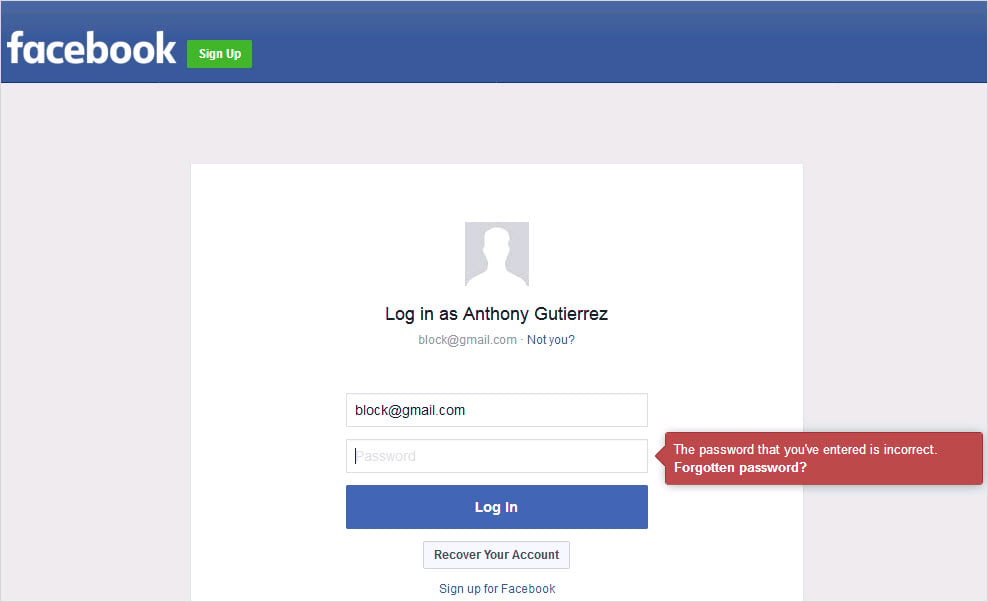Screen dimensions: 988x602
Task: Click the "Not you?" link
Action: point(551,340)
